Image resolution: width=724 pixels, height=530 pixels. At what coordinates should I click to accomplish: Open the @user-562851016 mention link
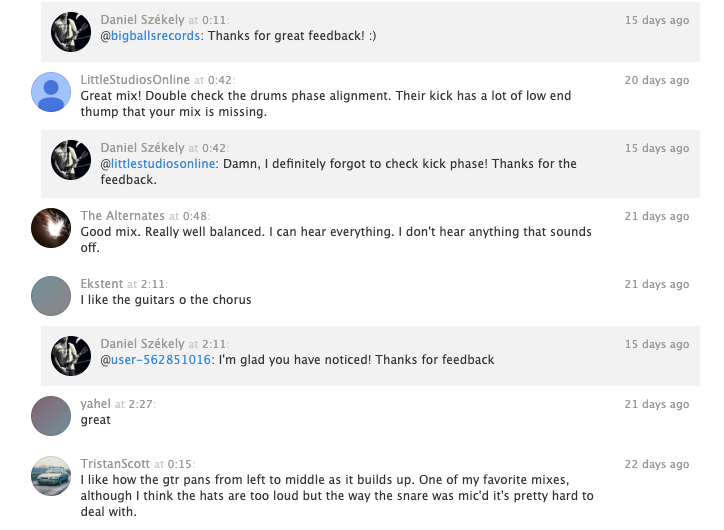(156, 360)
